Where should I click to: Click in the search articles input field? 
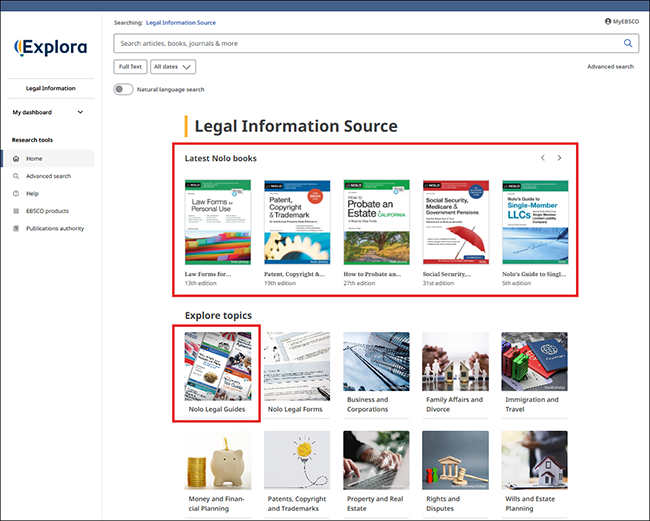(369, 43)
